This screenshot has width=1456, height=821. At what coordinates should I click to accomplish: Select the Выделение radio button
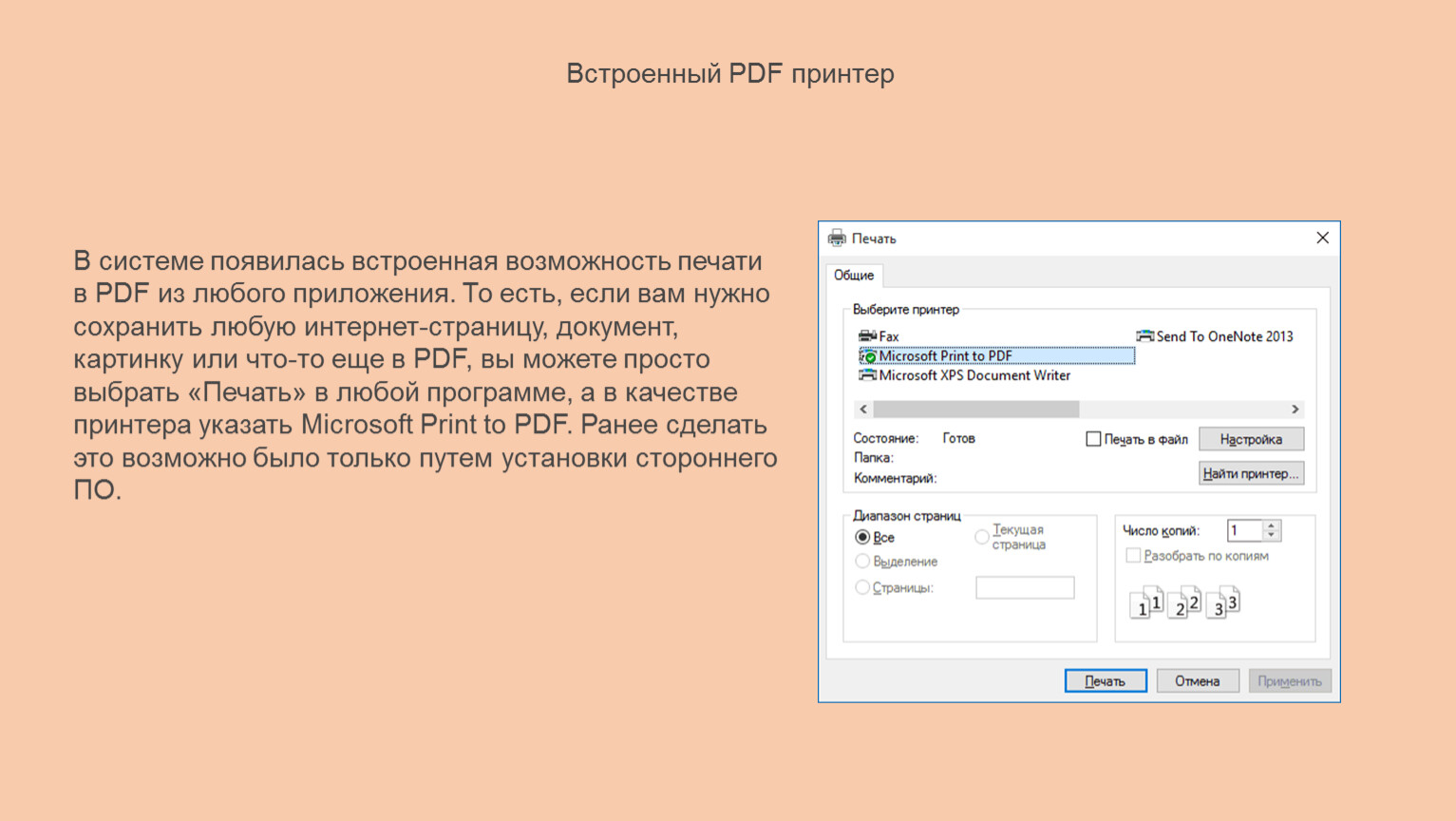pos(862,562)
